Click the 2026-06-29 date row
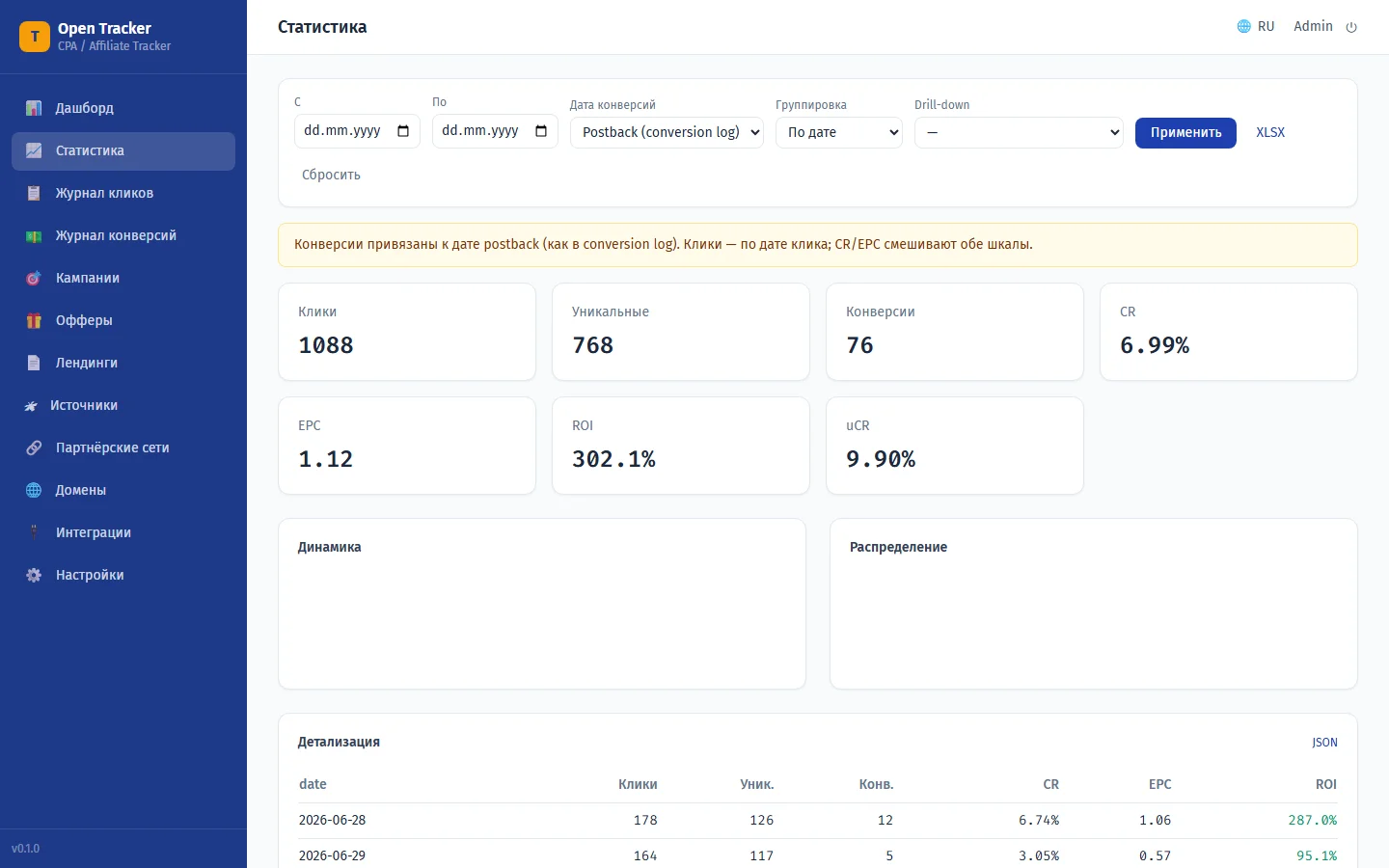 coord(818,854)
